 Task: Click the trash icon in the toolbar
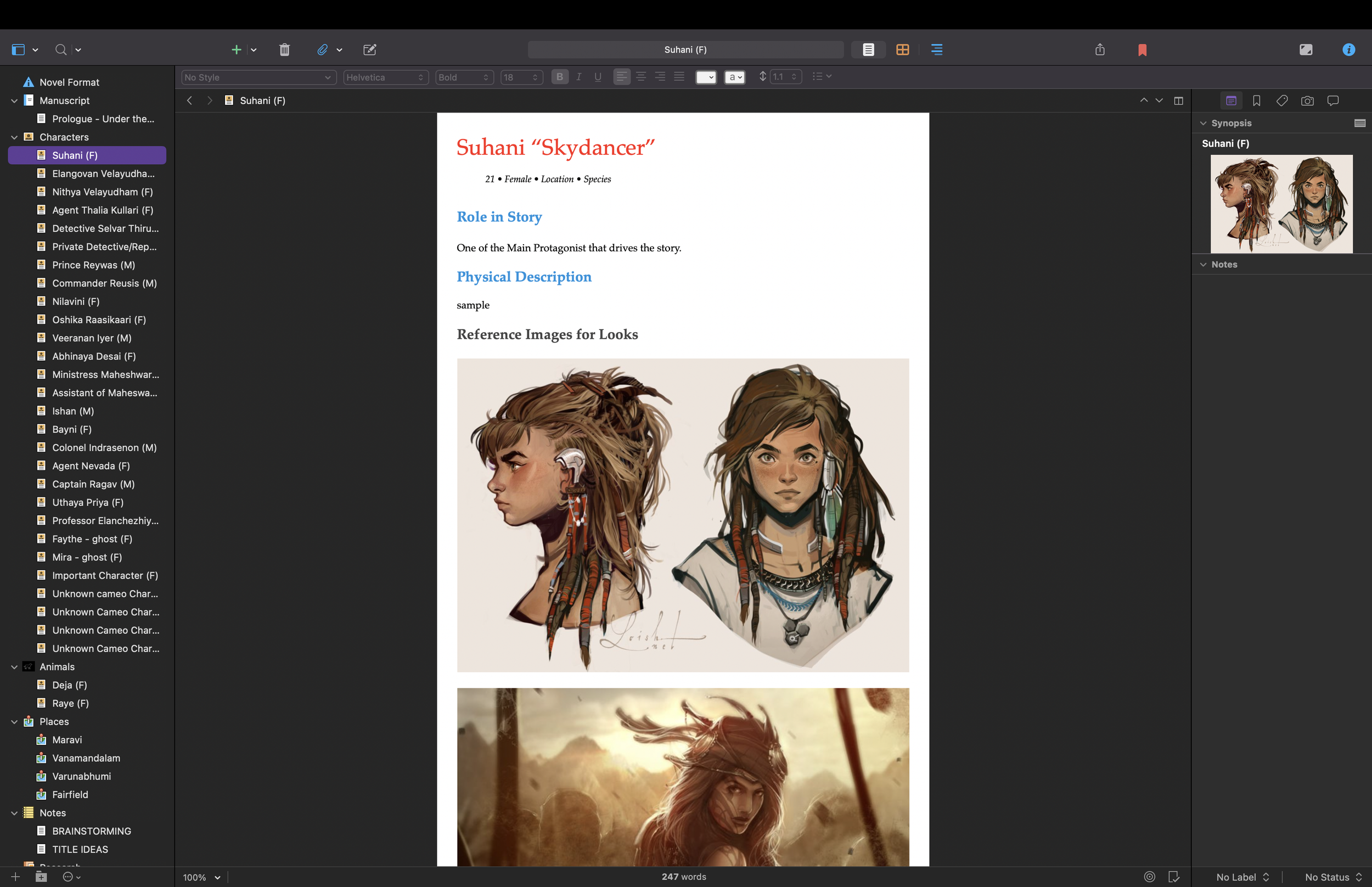tap(284, 49)
